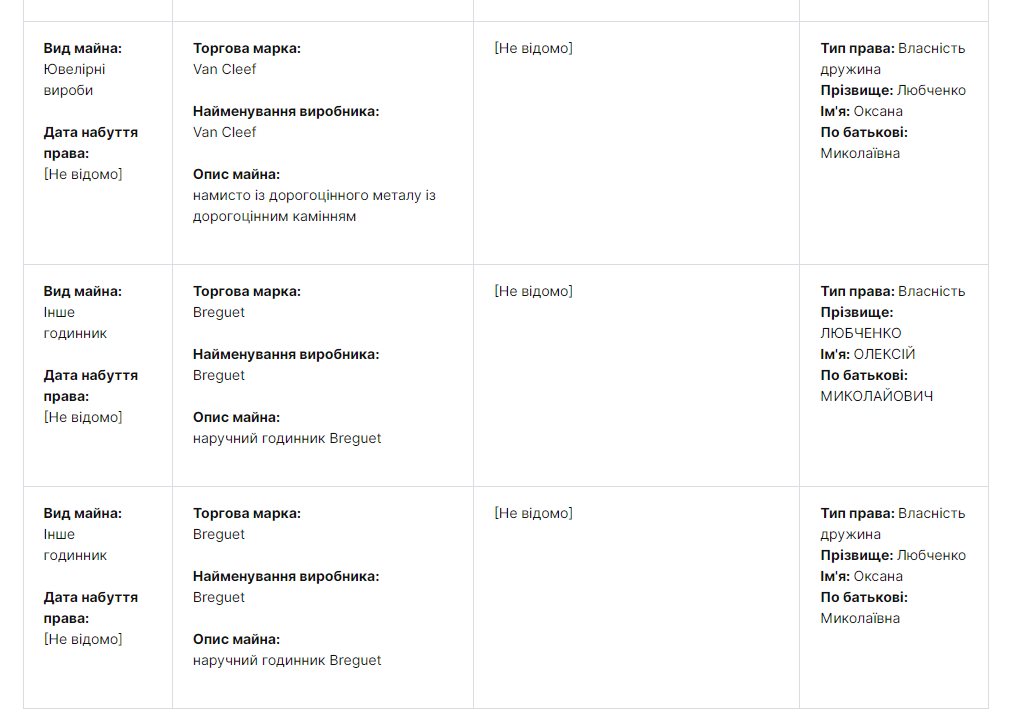The width and height of the screenshot is (1012, 715).
Task: Click Van Cleef value under "Найменування виробника"
Action: 225,132
